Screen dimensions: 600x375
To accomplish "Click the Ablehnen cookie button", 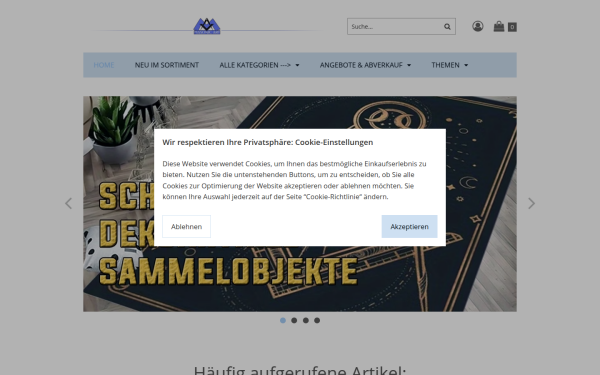I will coord(186,227).
